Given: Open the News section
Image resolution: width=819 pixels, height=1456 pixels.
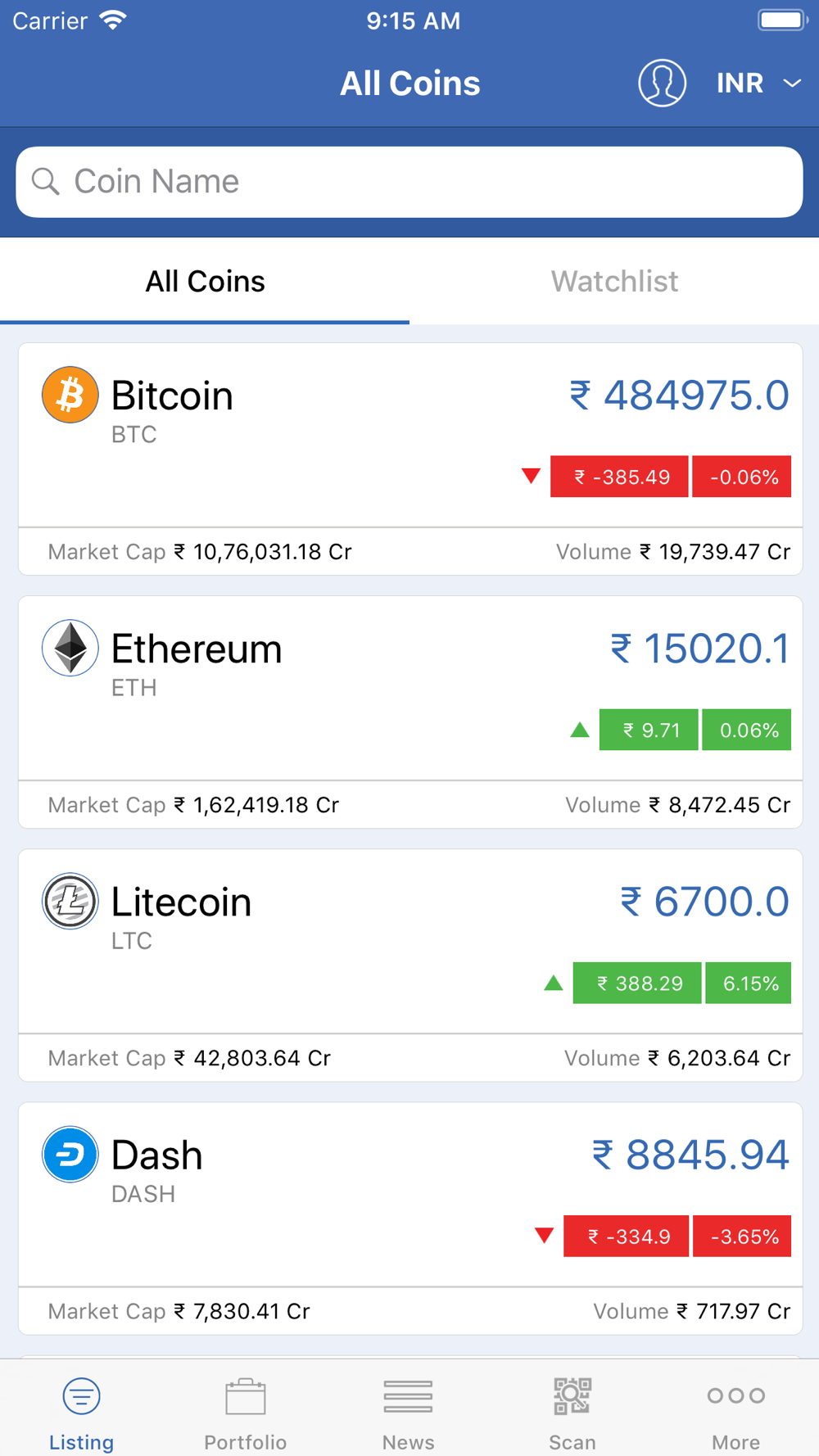Looking at the screenshot, I should 409,1413.
